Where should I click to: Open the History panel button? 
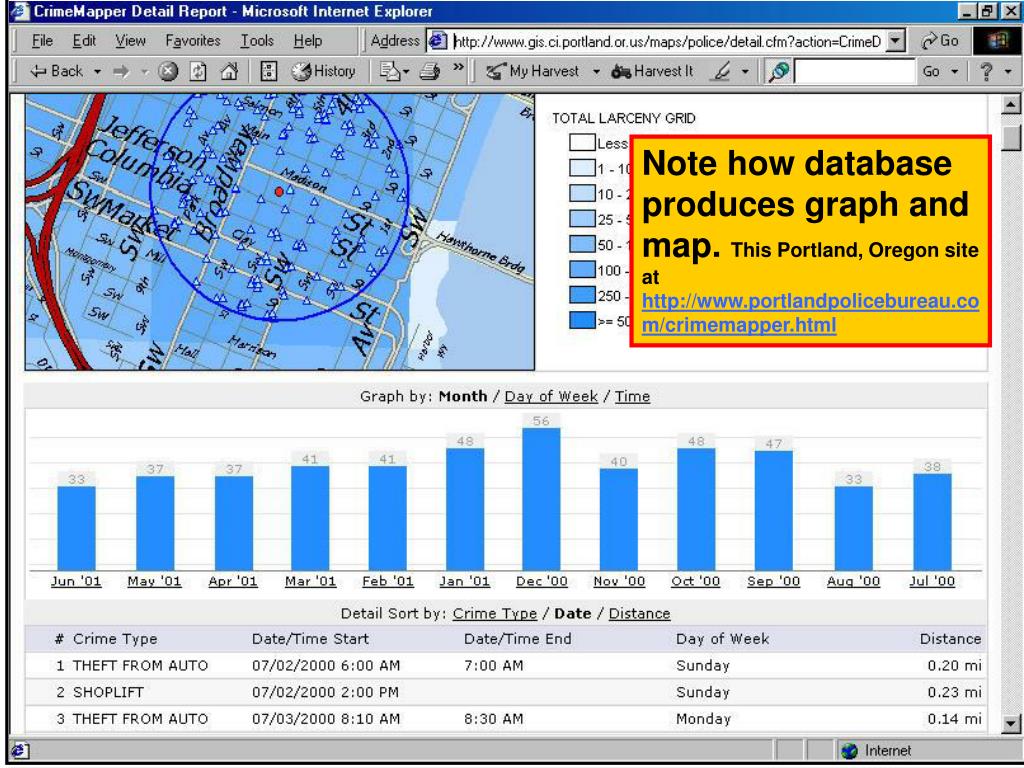(x=323, y=71)
